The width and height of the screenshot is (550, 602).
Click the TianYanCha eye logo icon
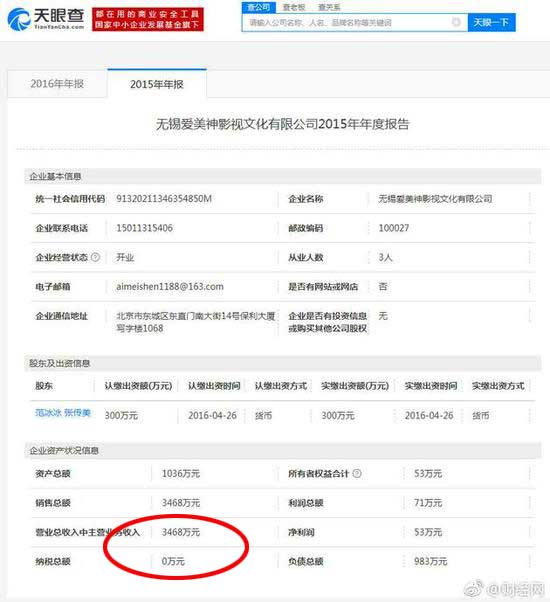coord(19,19)
